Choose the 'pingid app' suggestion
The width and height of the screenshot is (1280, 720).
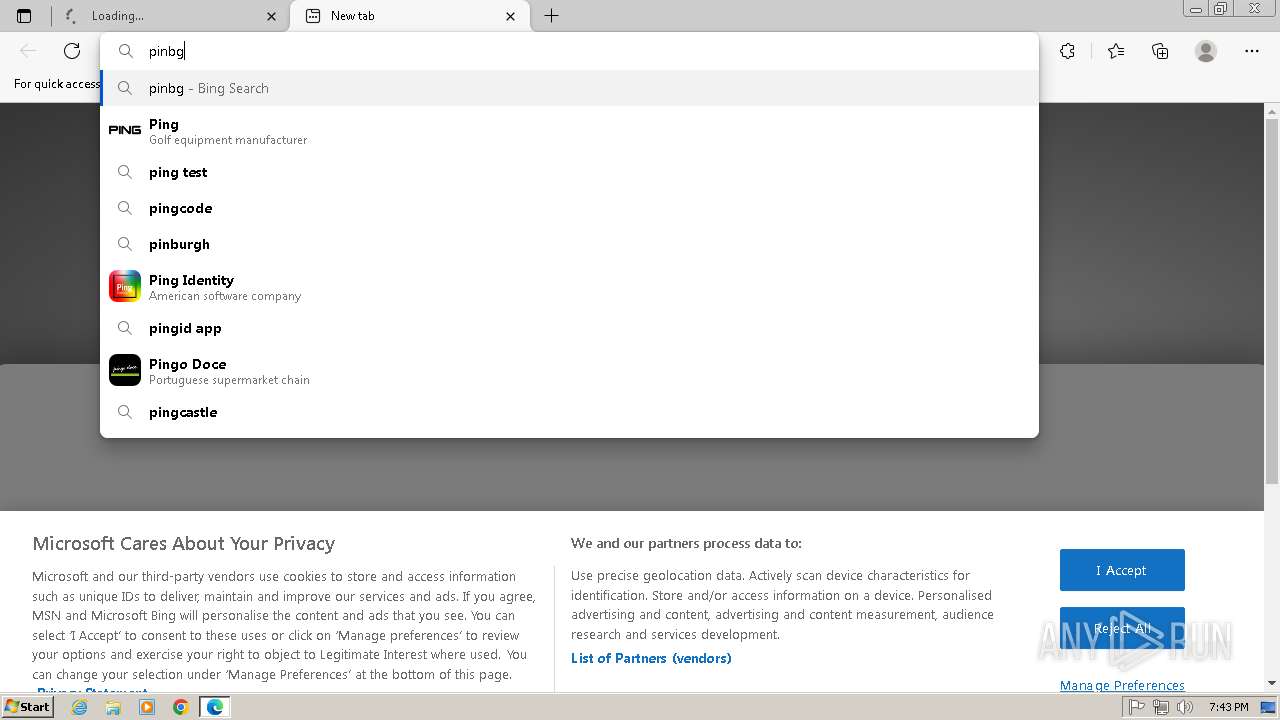tap(569, 328)
